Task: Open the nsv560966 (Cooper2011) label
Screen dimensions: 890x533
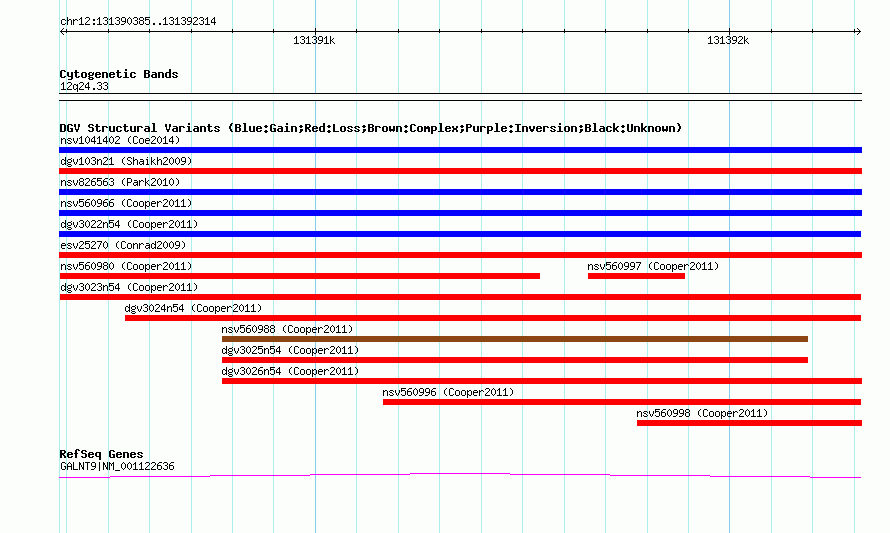Action: [x=126, y=203]
